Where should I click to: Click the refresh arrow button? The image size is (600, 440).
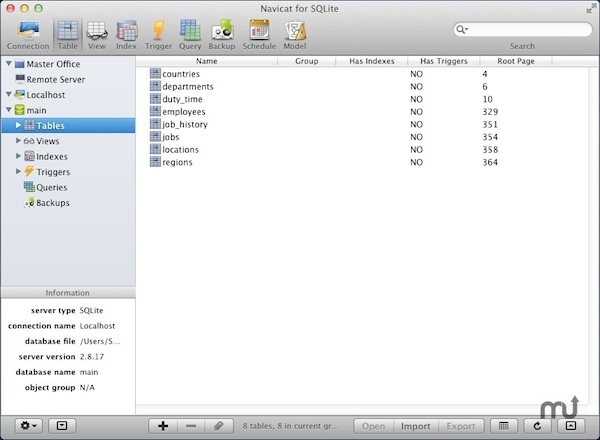click(537, 426)
